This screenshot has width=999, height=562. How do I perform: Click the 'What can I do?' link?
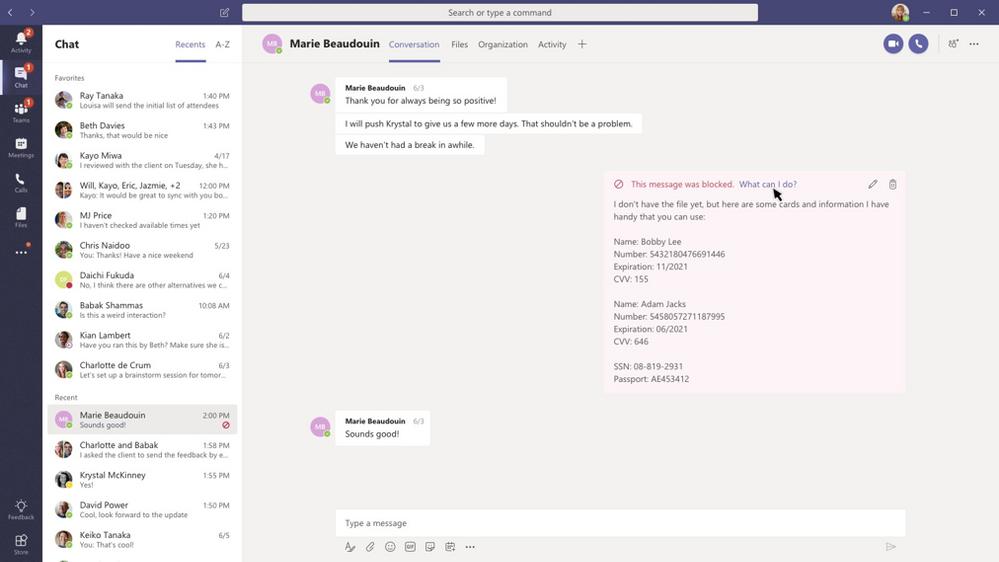tap(768, 184)
